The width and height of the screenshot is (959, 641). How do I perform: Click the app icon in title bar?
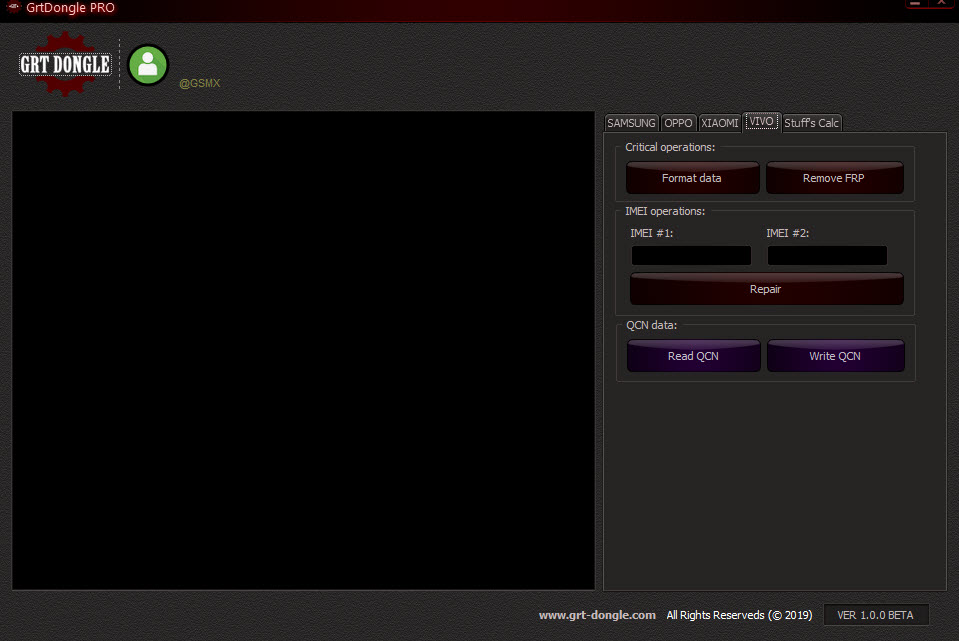coord(13,7)
